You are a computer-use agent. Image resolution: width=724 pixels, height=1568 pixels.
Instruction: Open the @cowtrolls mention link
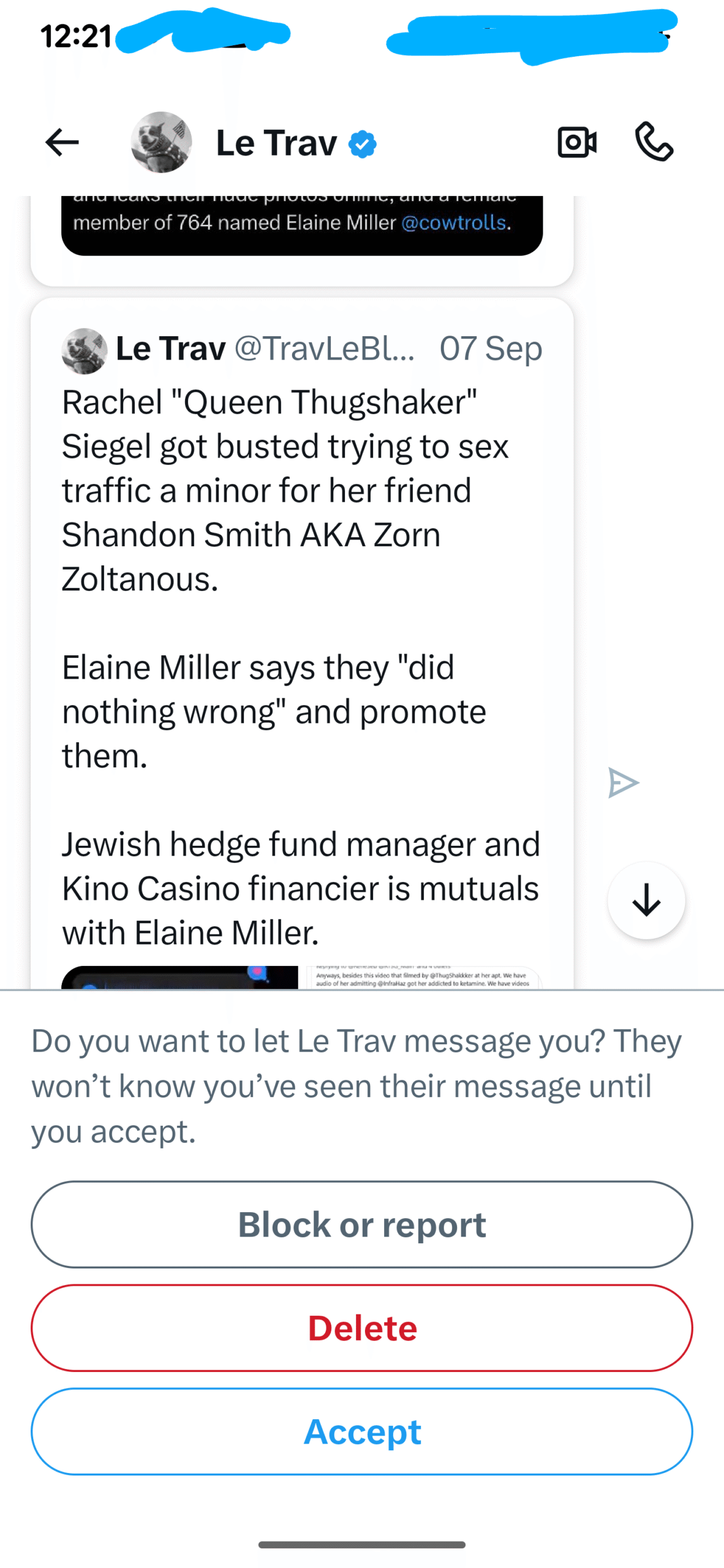pos(453,222)
